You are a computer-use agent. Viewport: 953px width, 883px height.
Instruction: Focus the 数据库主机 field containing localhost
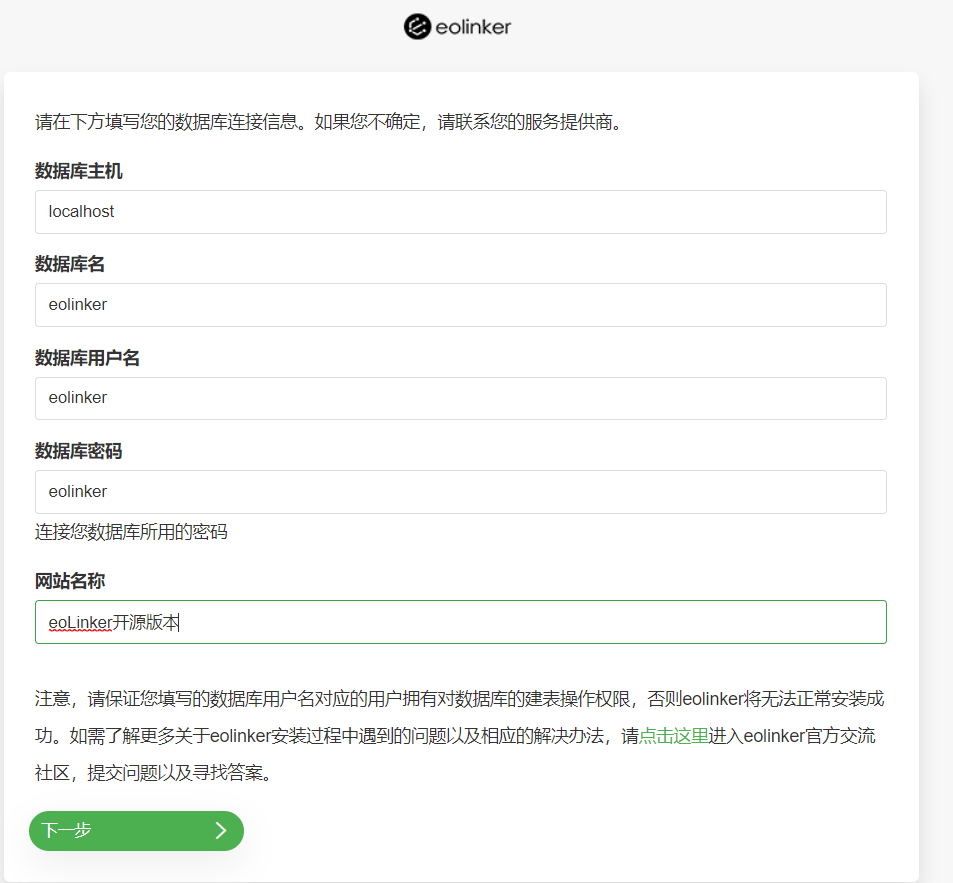click(461, 212)
